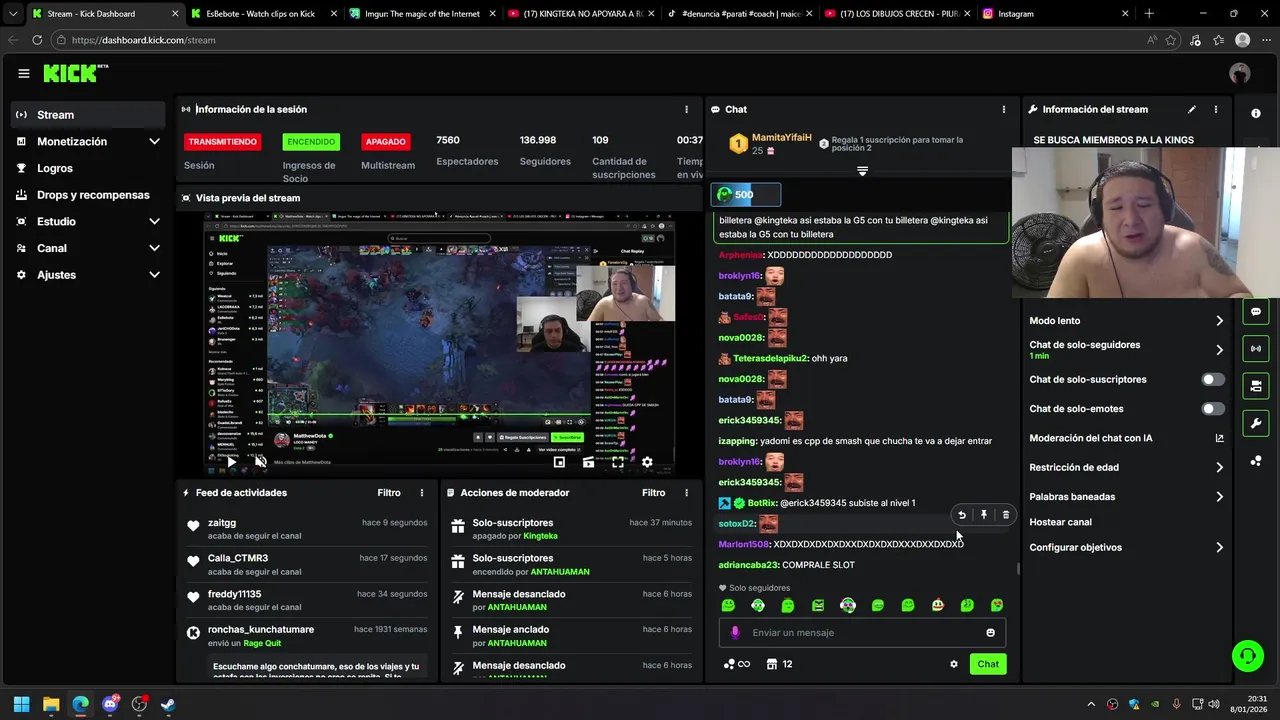Click Hostear canal
Screen dimensions: 1280x720
pyautogui.click(x=1061, y=522)
